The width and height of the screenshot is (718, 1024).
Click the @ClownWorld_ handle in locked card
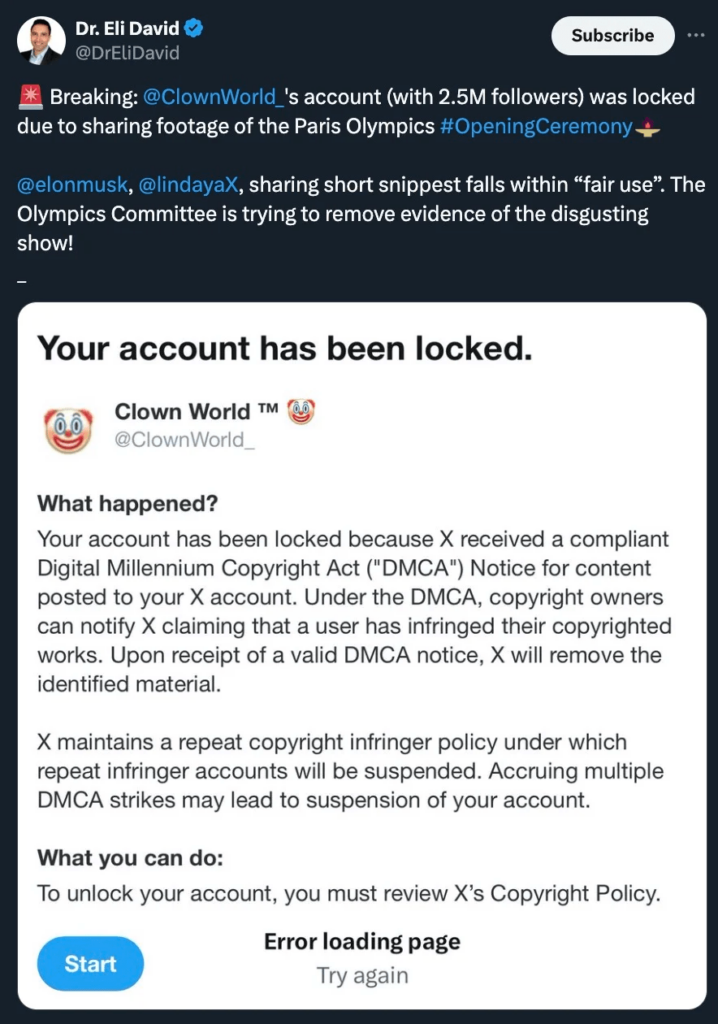[184, 440]
